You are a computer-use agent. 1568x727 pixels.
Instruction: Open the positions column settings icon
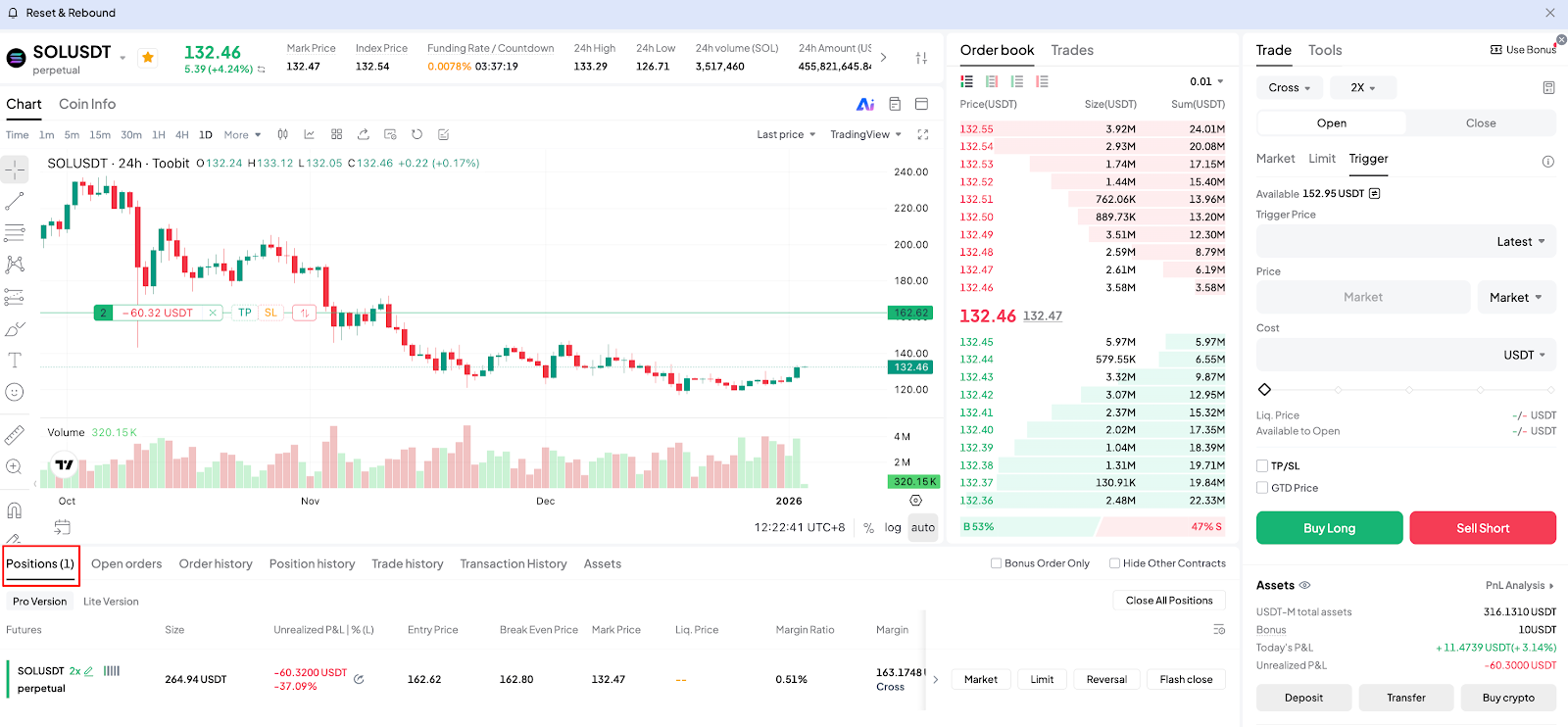(x=1219, y=629)
